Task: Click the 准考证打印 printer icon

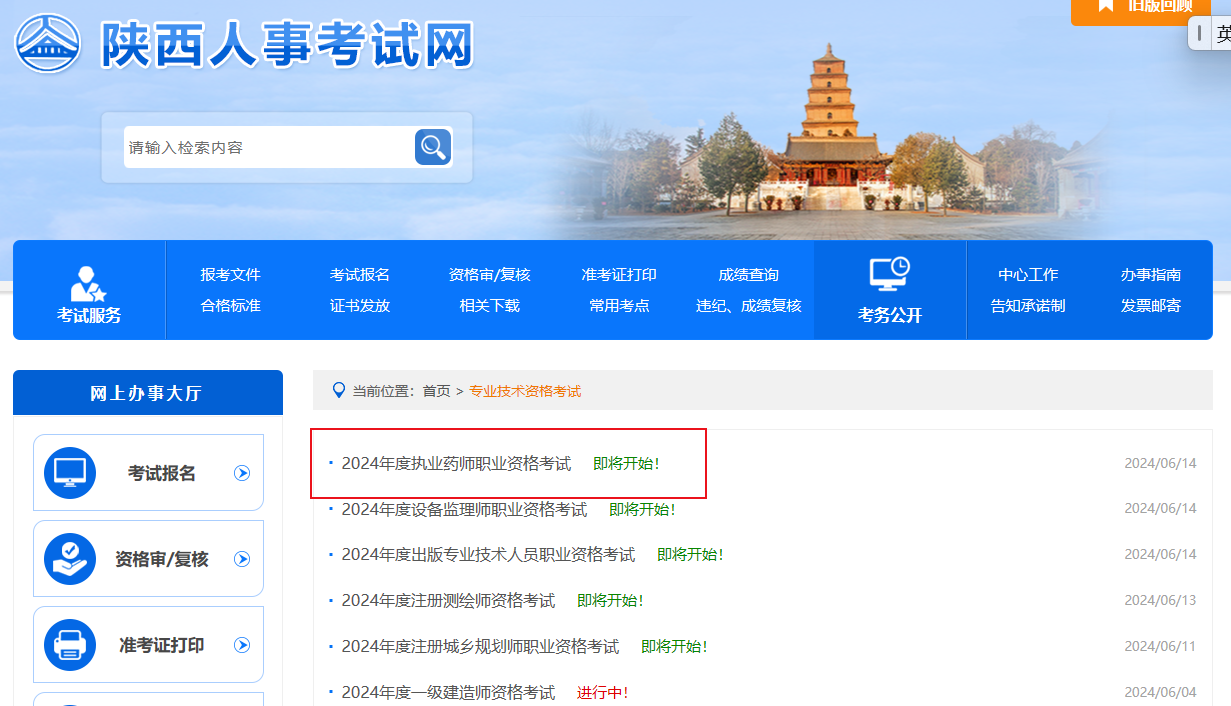Action: click(x=70, y=645)
